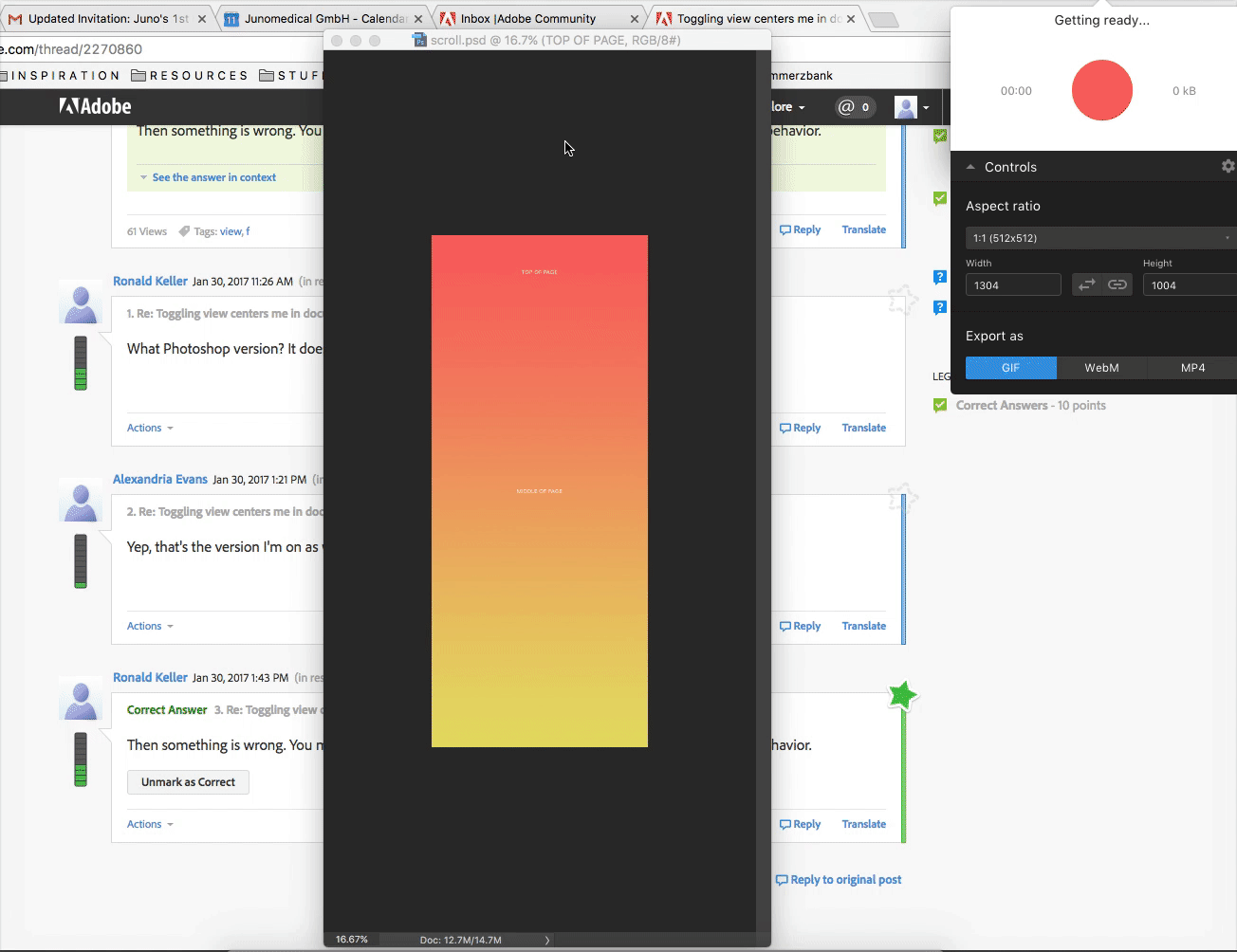Screen dimensions: 1237x952
Task: Open Alexandria Evans profile link
Action: pos(159,479)
